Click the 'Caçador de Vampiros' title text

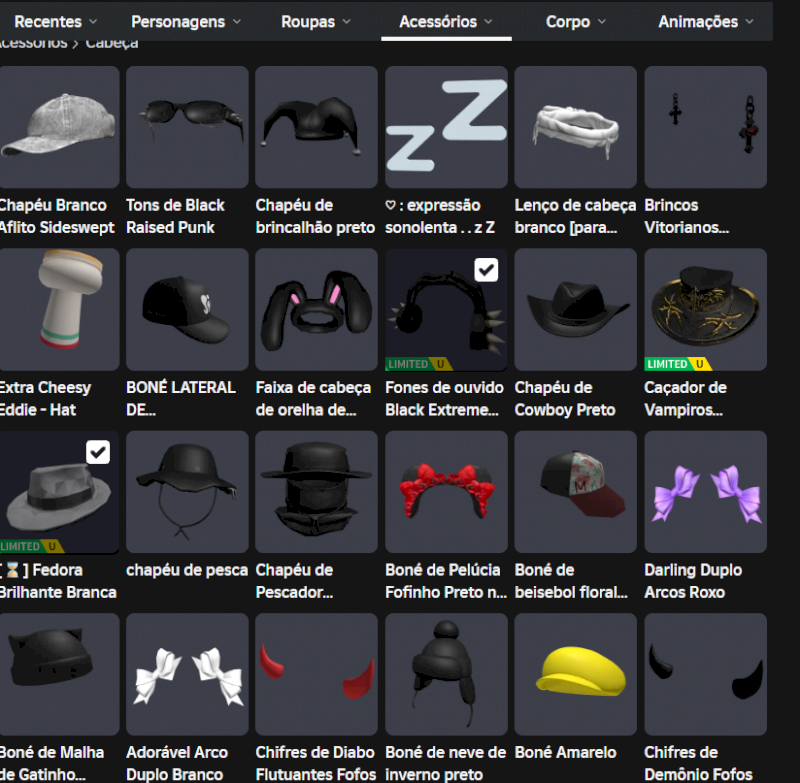point(685,398)
